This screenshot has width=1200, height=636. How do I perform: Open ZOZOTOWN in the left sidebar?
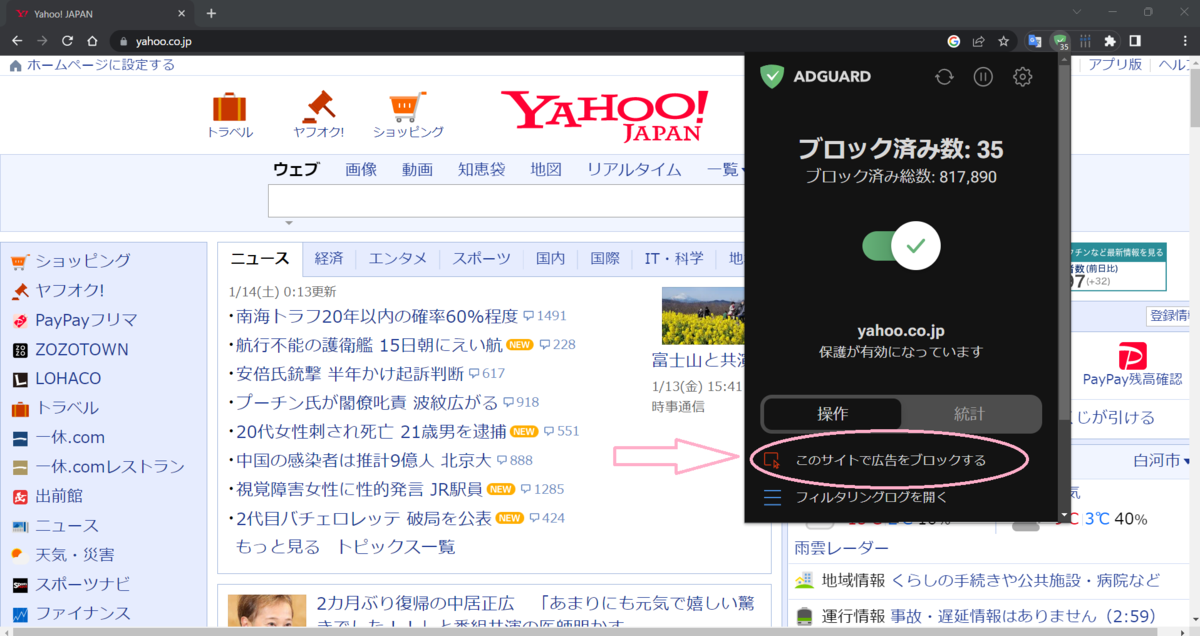82,350
